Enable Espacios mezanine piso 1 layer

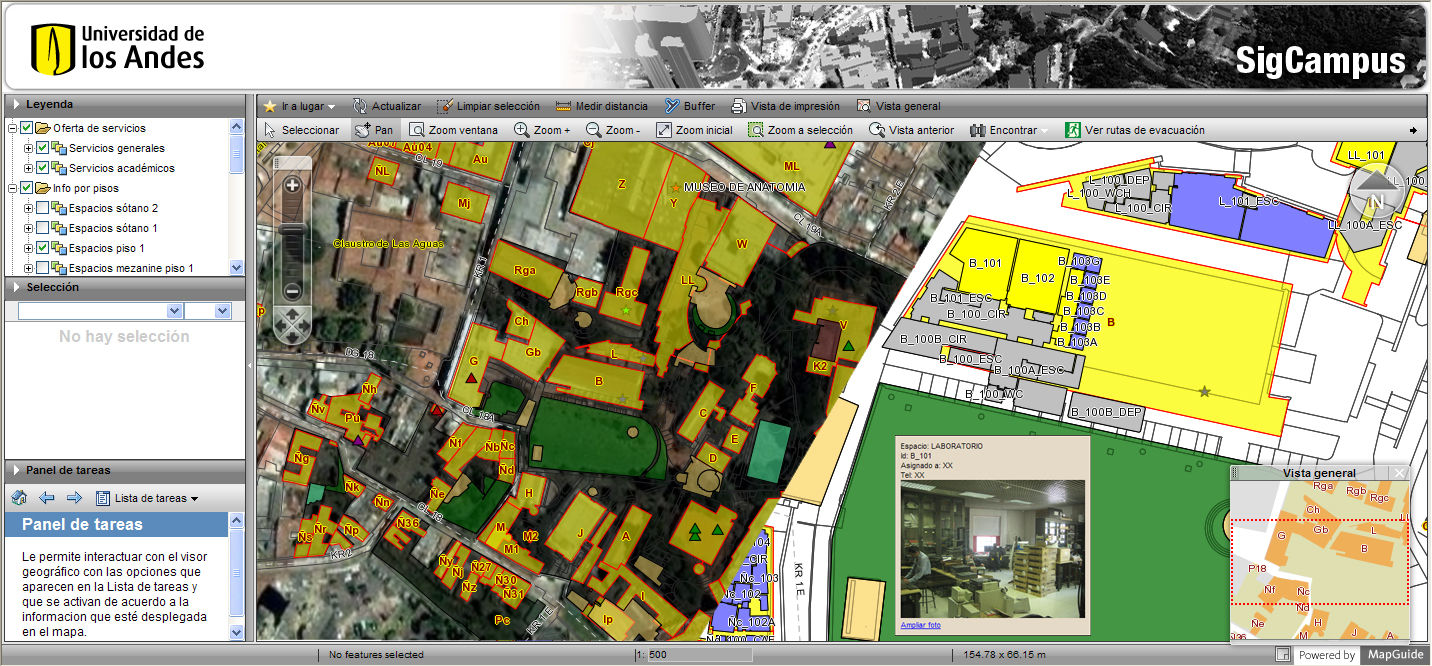click(42, 268)
